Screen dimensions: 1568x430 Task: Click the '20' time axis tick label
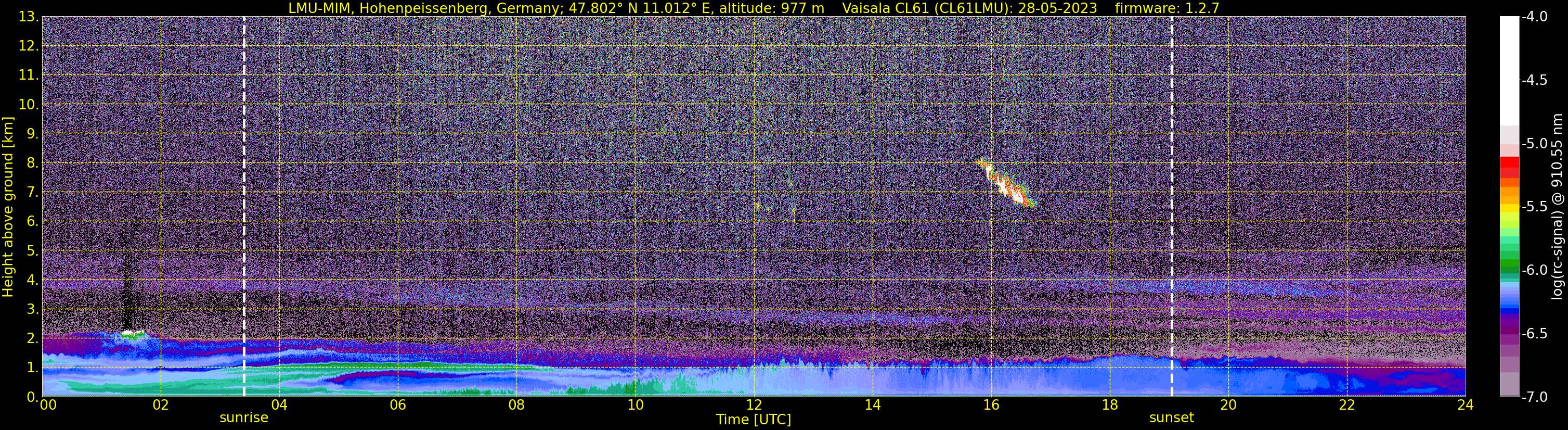click(1228, 405)
